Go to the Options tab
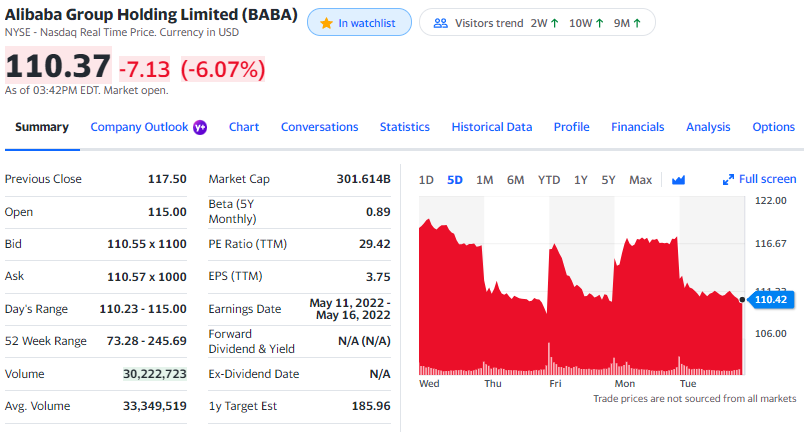This screenshot has height=432, width=804. pos(774,127)
